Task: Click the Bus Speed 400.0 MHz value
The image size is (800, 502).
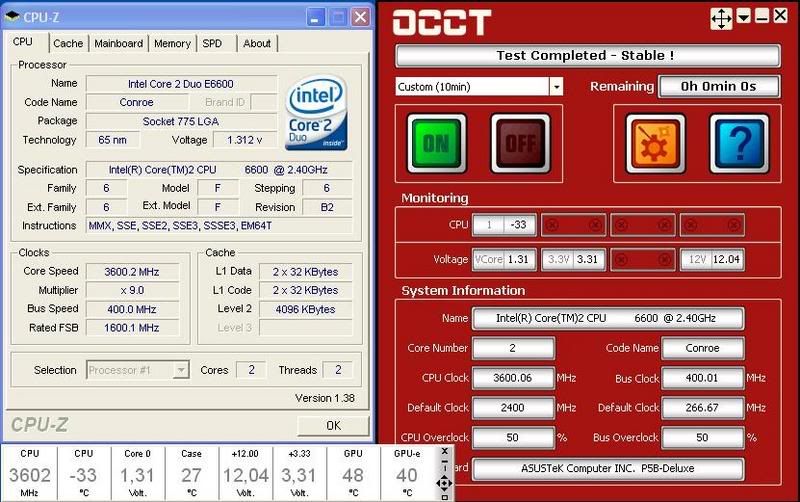Action: [x=133, y=309]
